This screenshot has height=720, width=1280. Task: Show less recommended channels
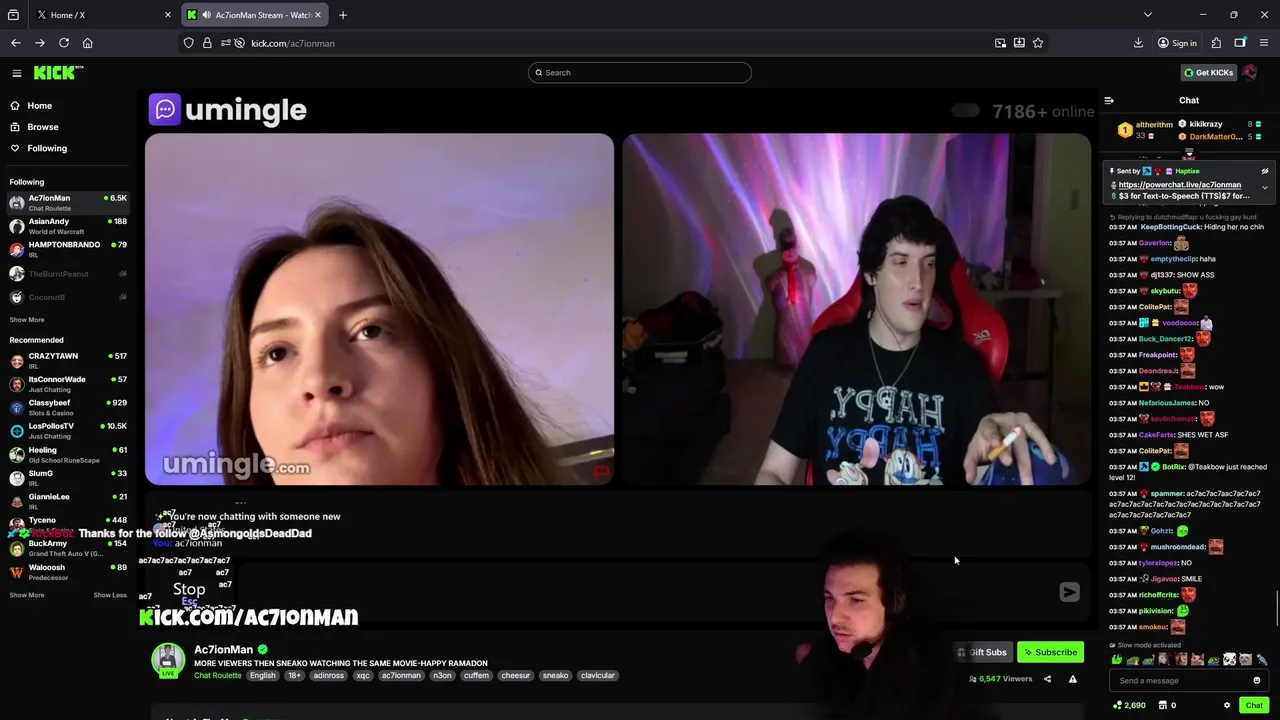(110, 595)
